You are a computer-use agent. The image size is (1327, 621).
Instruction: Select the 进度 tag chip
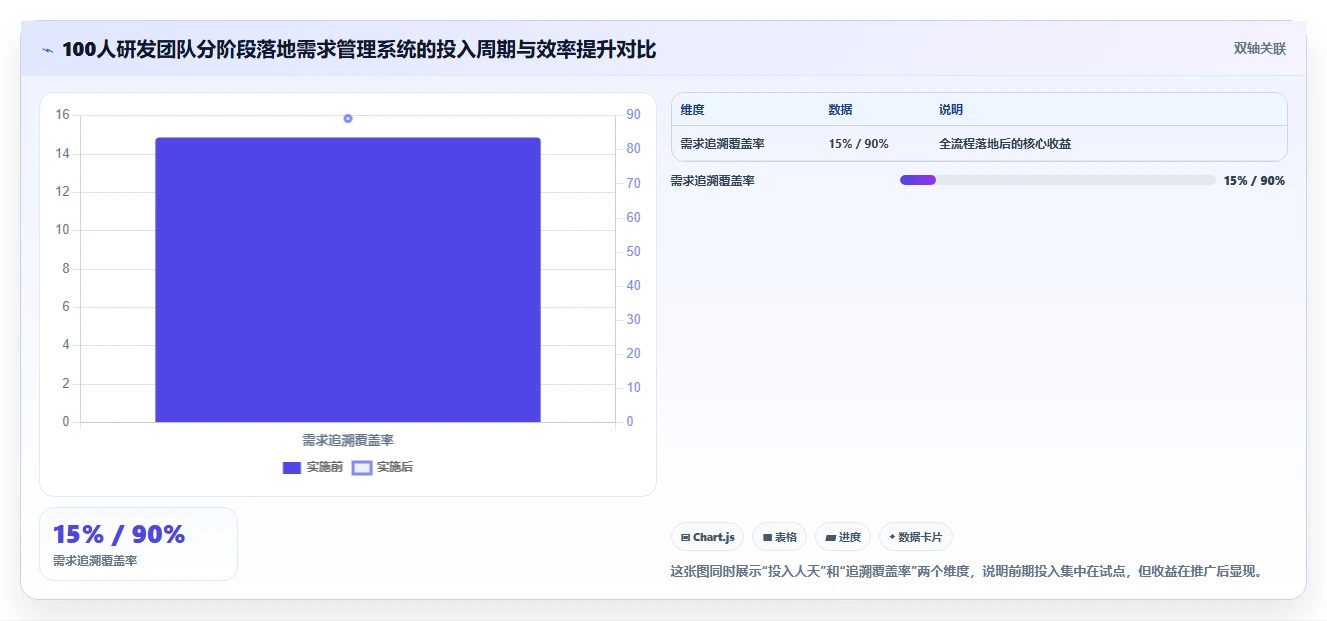(843, 537)
